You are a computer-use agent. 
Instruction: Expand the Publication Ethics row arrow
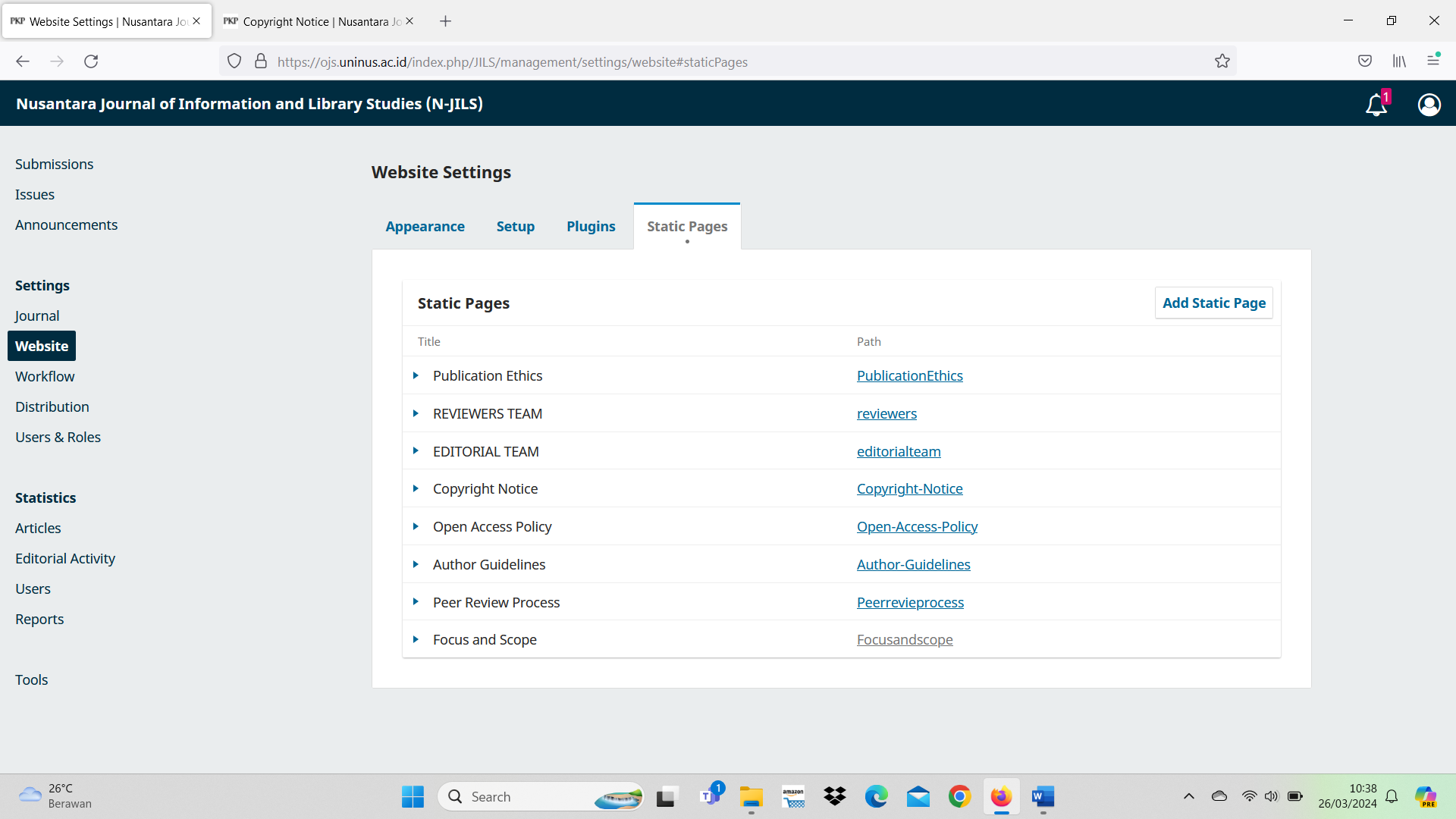coord(416,375)
